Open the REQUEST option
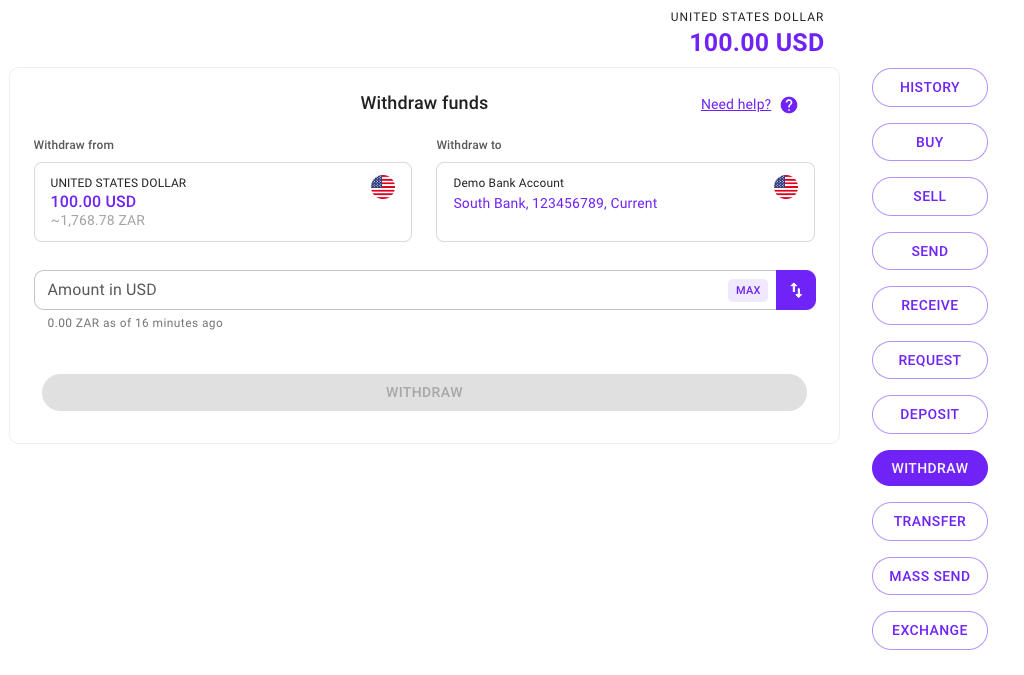Screen dimensions: 1024x675 (929, 360)
